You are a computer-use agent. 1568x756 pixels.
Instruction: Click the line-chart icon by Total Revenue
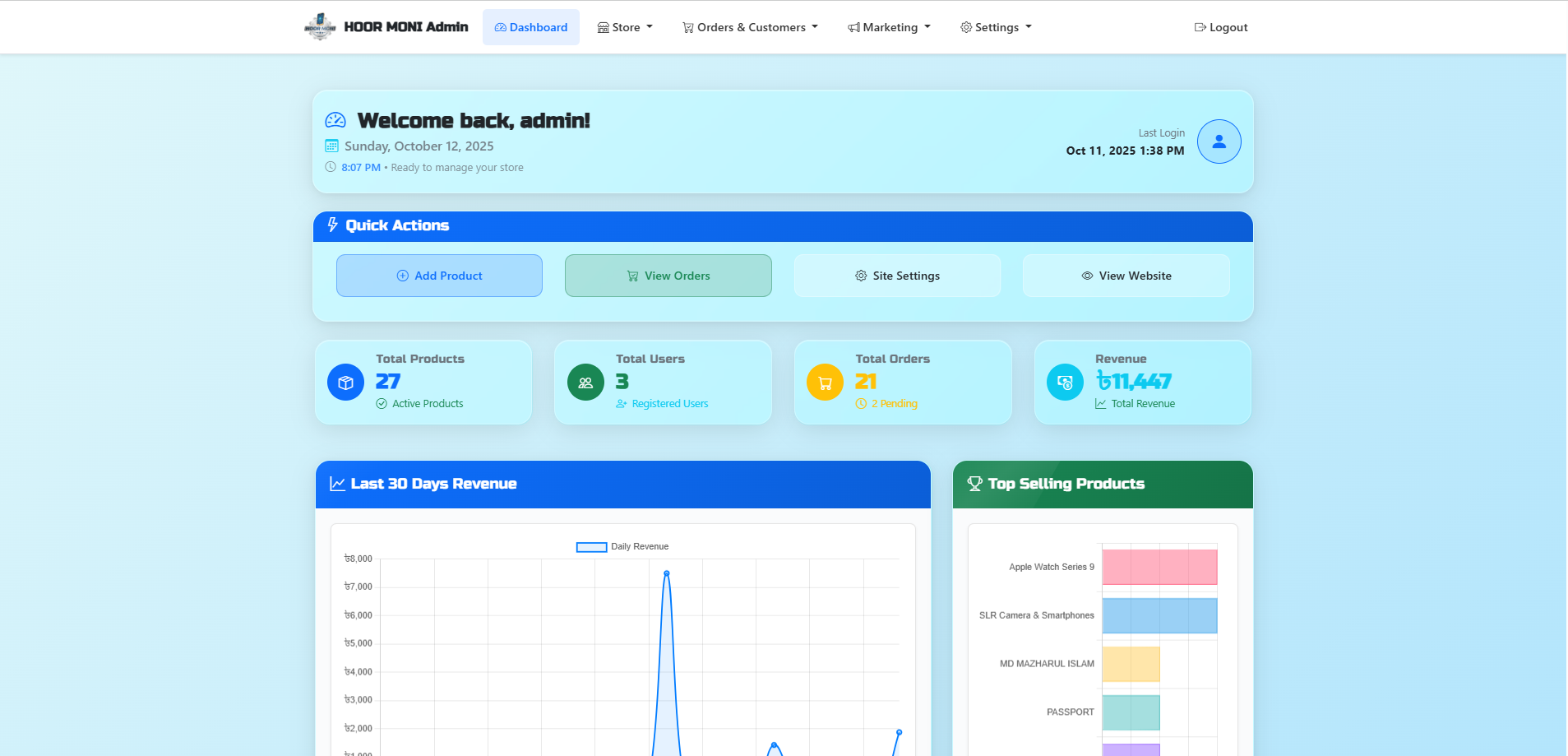click(1101, 404)
